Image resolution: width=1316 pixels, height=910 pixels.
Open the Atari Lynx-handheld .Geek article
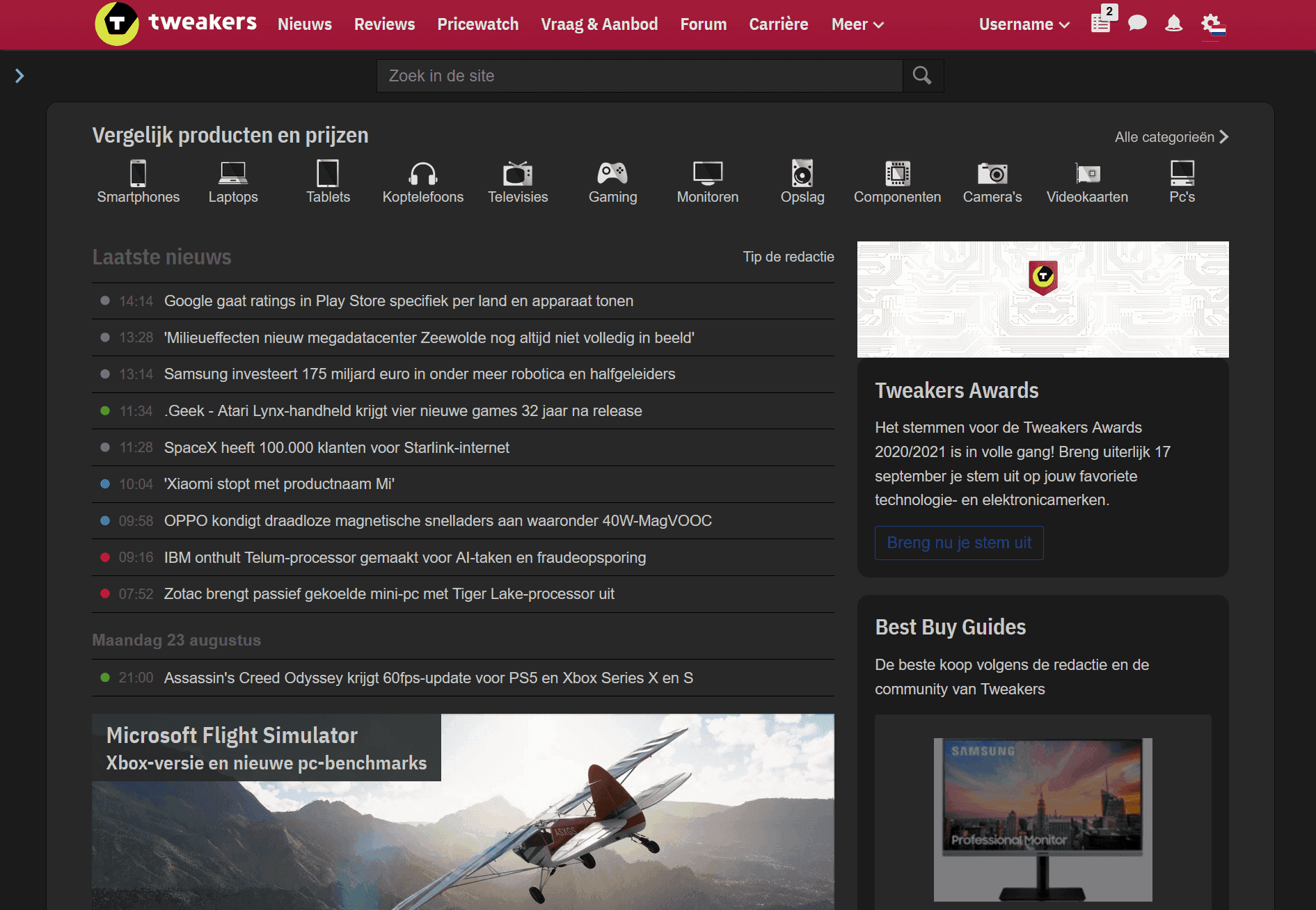coord(403,411)
